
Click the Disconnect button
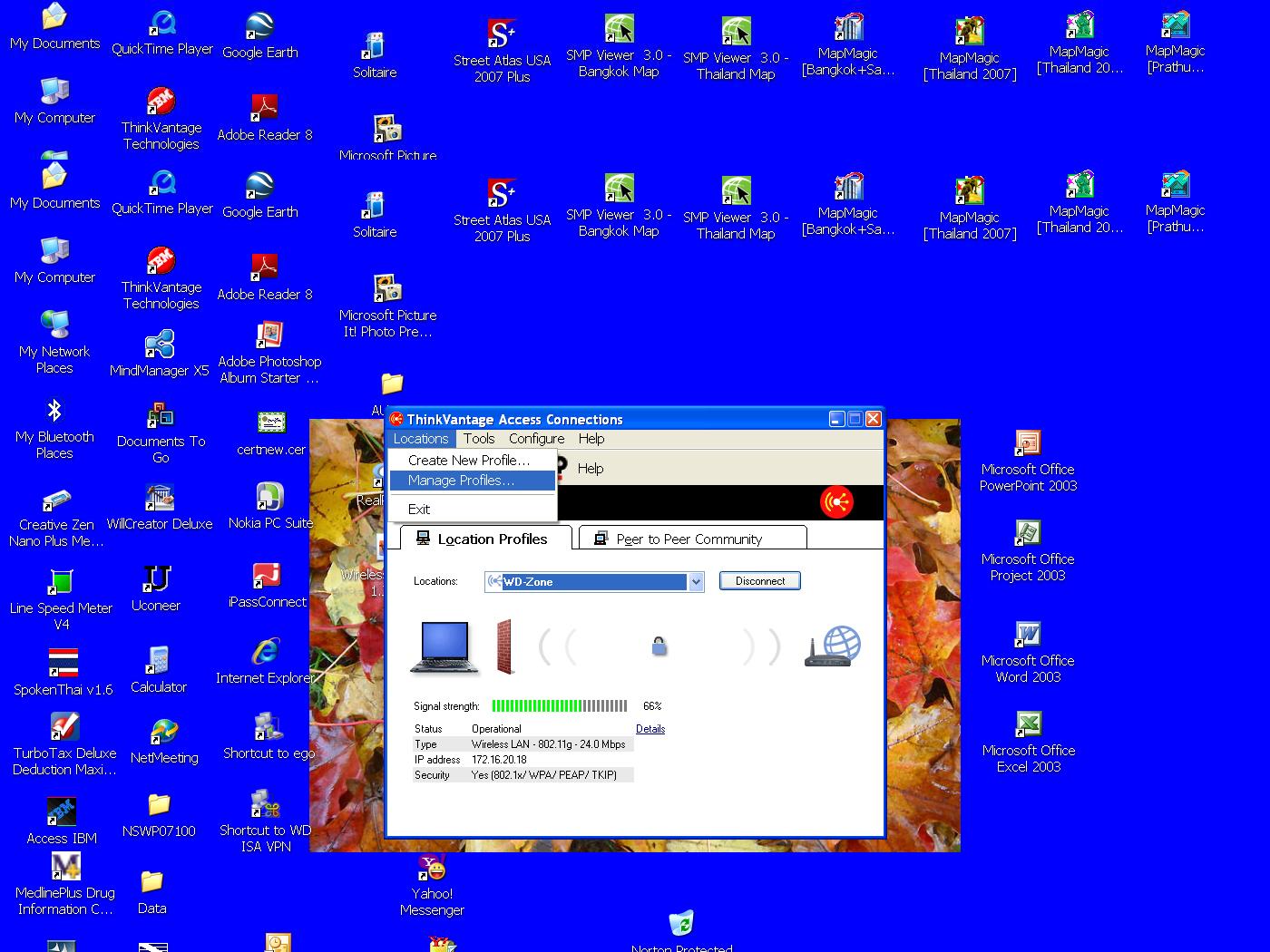pyautogui.click(x=760, y=581)
